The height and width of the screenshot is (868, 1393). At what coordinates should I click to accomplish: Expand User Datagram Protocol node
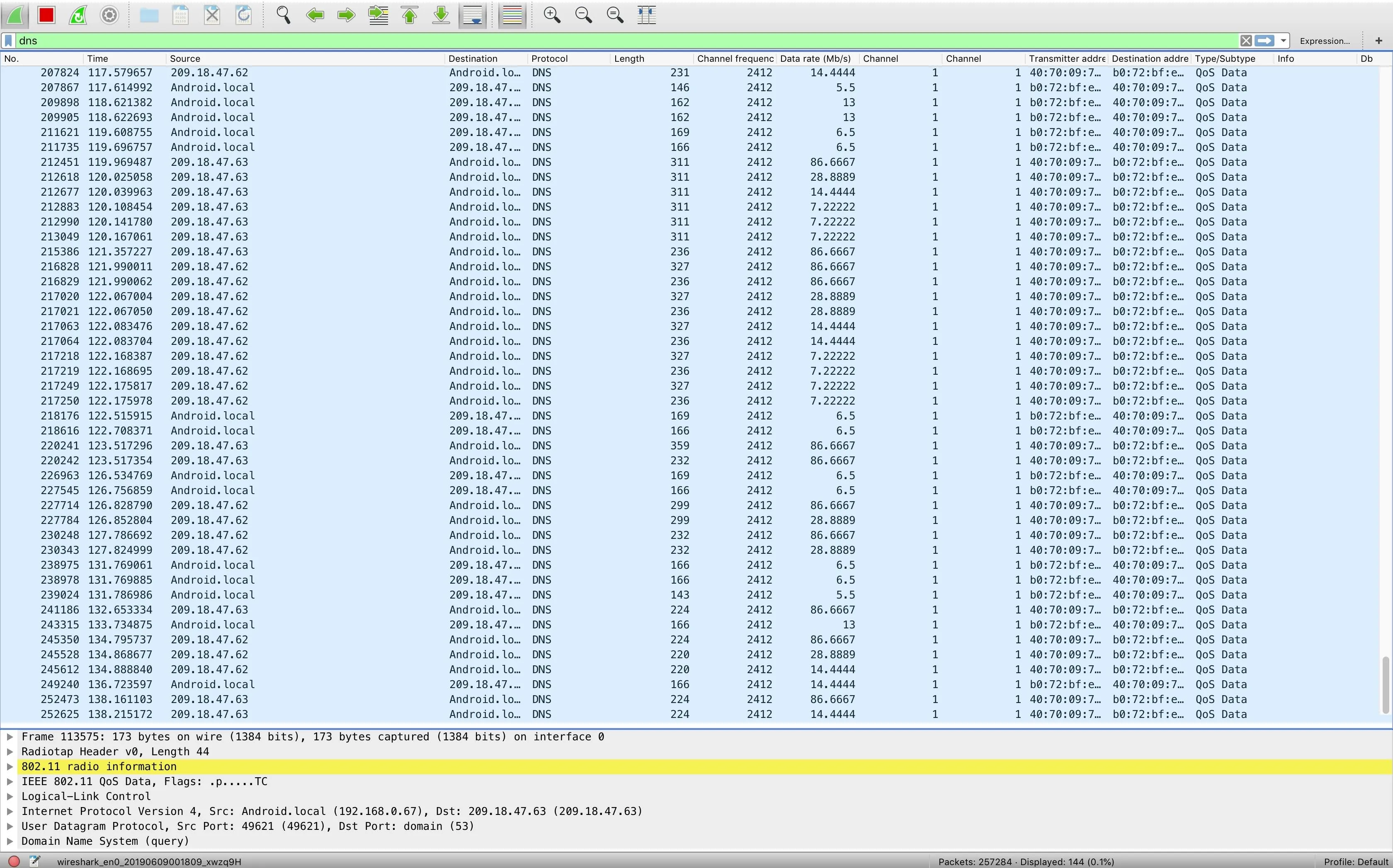click(10, 826)
